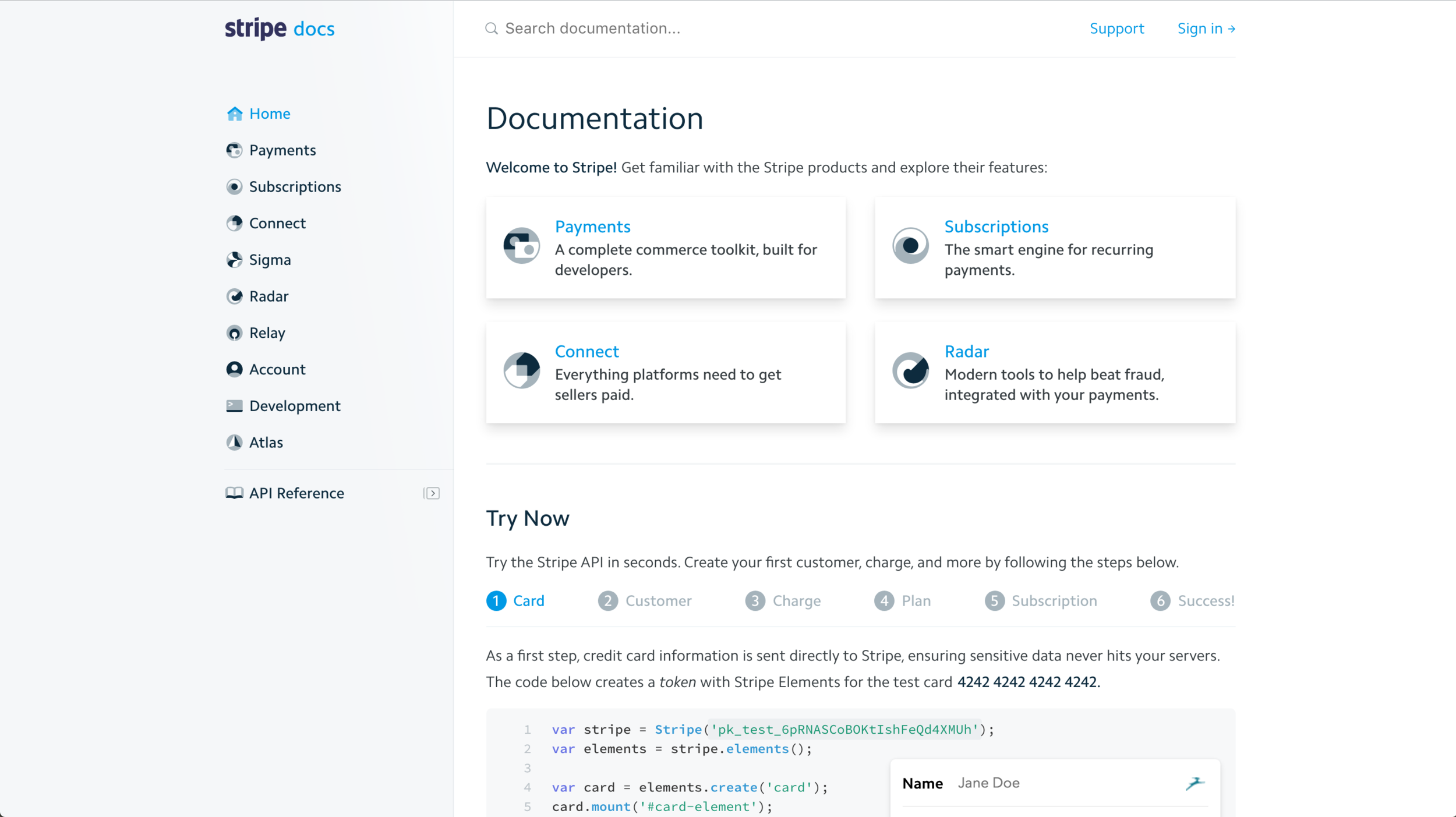Click the Subscriptions icon in sidebar

pos(234,187)
